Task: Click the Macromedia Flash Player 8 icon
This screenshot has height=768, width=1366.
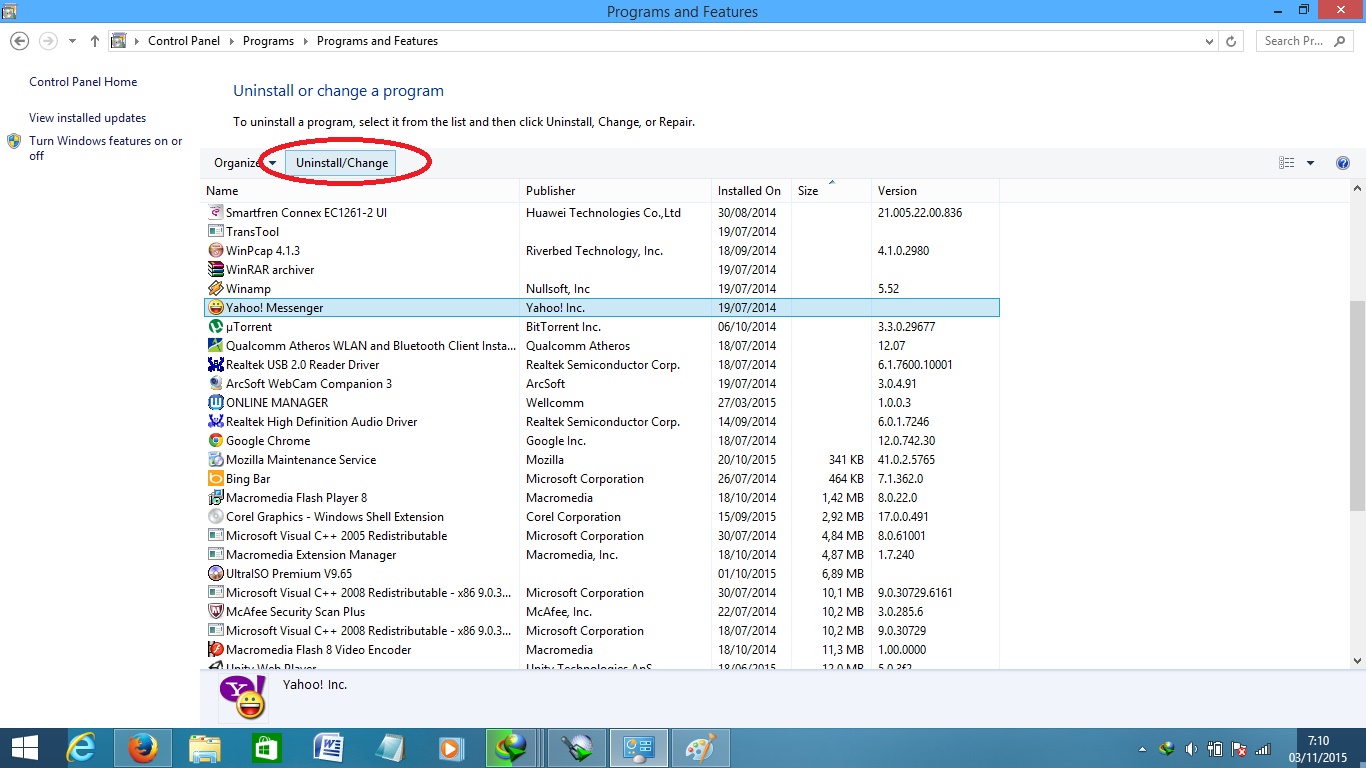Action: pyautogui.click(x=215, y=497)
